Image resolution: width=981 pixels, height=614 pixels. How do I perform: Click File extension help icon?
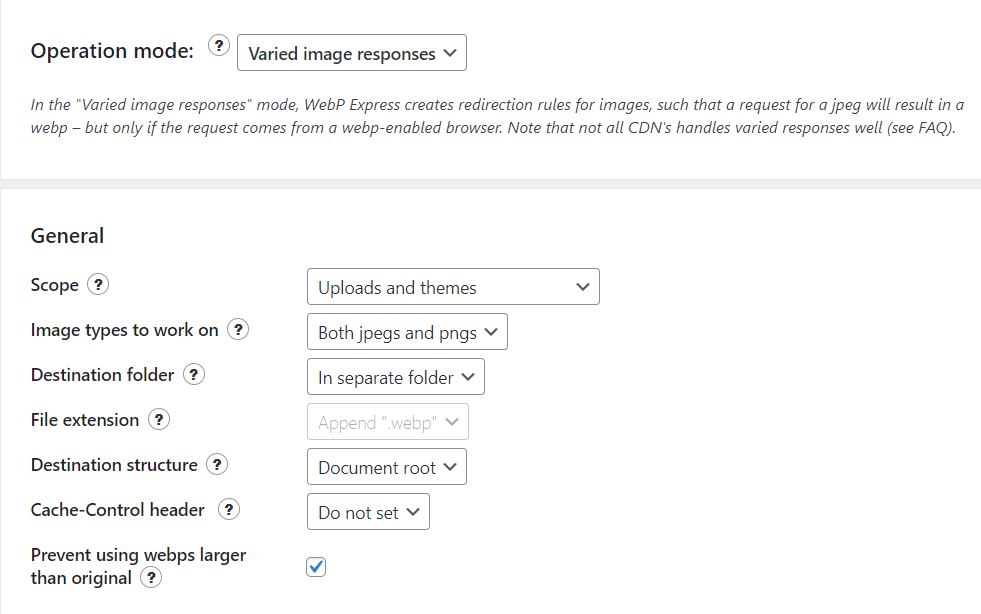(158, 420)
